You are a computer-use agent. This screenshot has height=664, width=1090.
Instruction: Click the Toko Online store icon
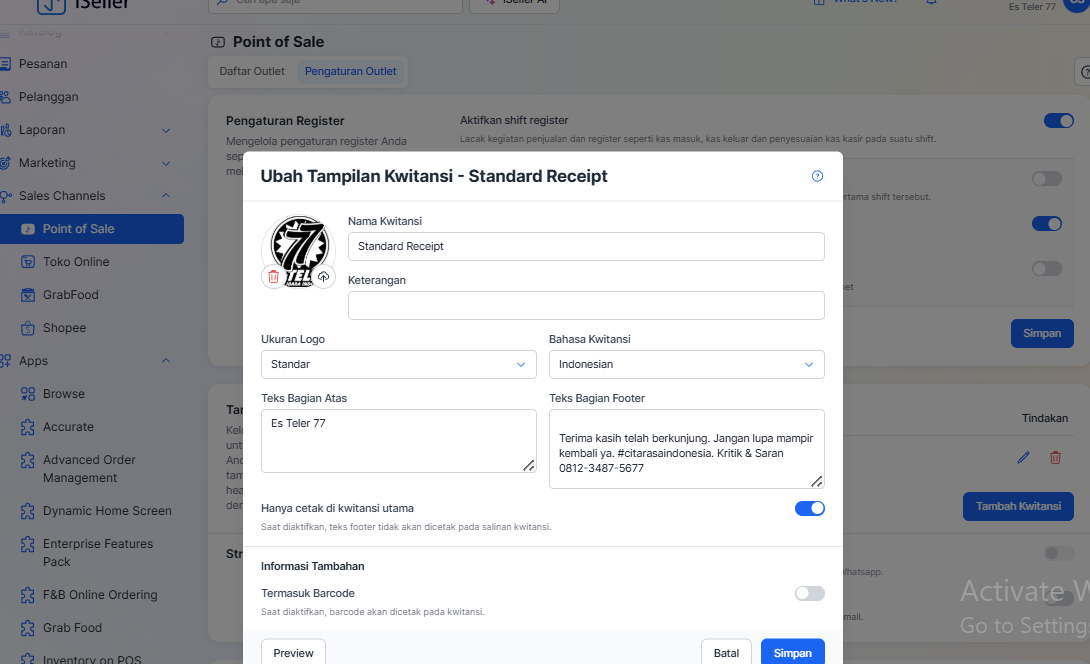click(x=28, y=262)
